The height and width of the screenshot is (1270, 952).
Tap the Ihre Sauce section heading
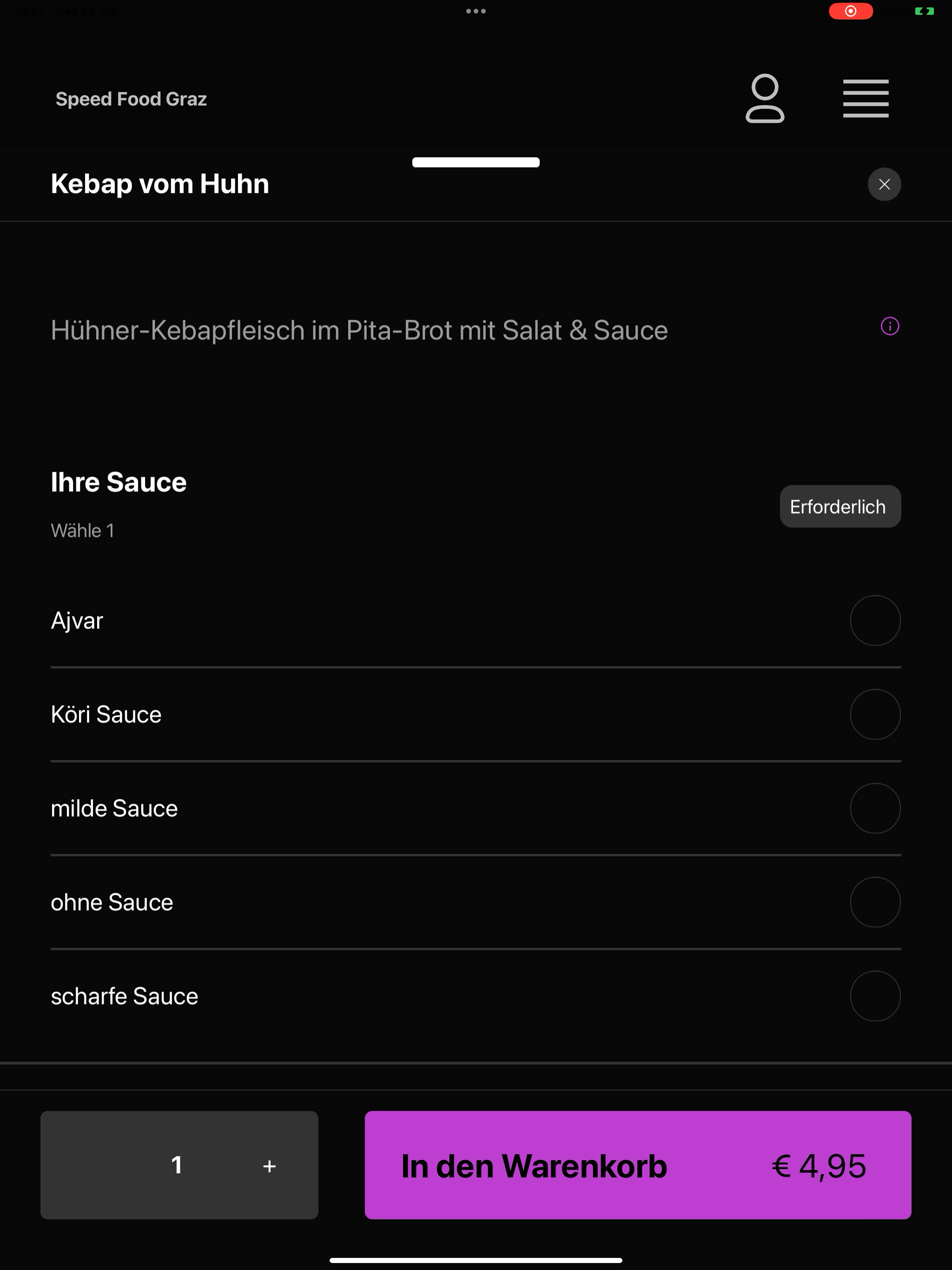118,482
